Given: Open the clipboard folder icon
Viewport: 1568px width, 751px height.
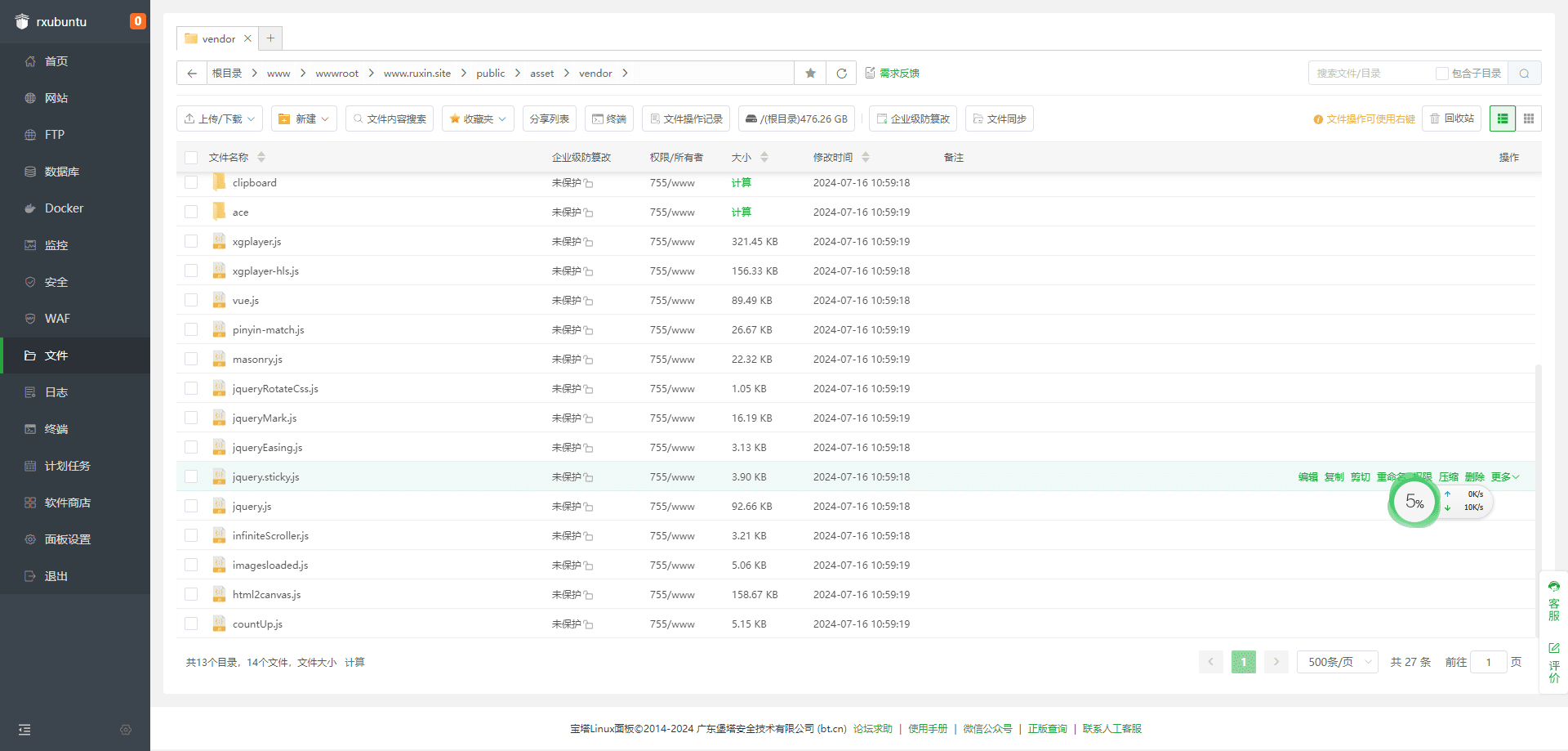Looking at the screenshot, I should [x=219, y=181].
